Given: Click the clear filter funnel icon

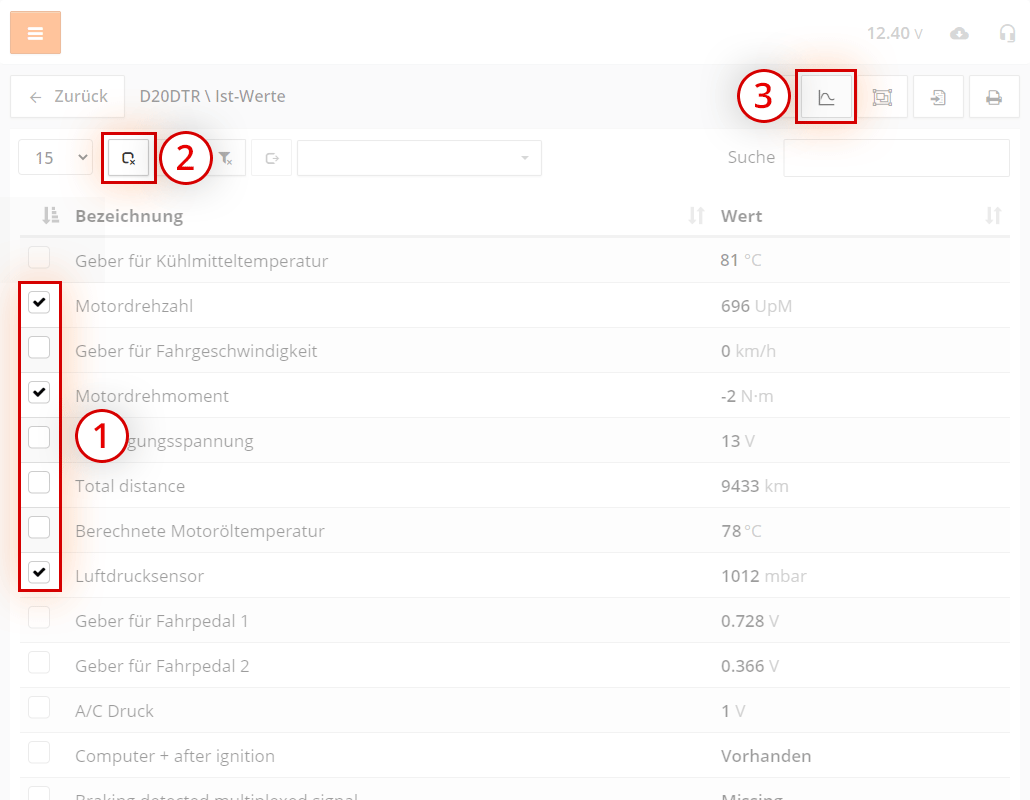Looking at the screenshot, I should coord(225,158).
